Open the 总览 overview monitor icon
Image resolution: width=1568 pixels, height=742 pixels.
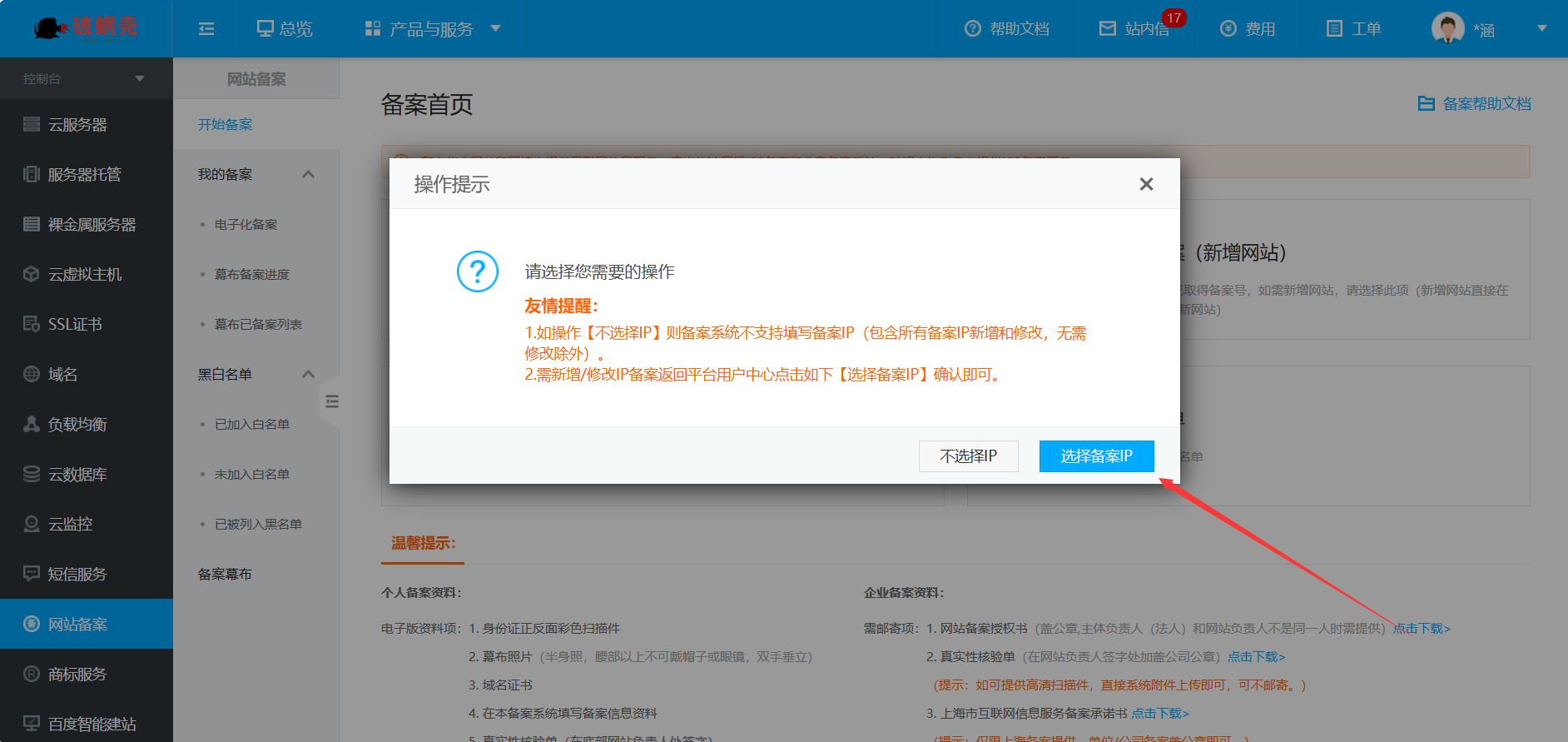point(265,29)
